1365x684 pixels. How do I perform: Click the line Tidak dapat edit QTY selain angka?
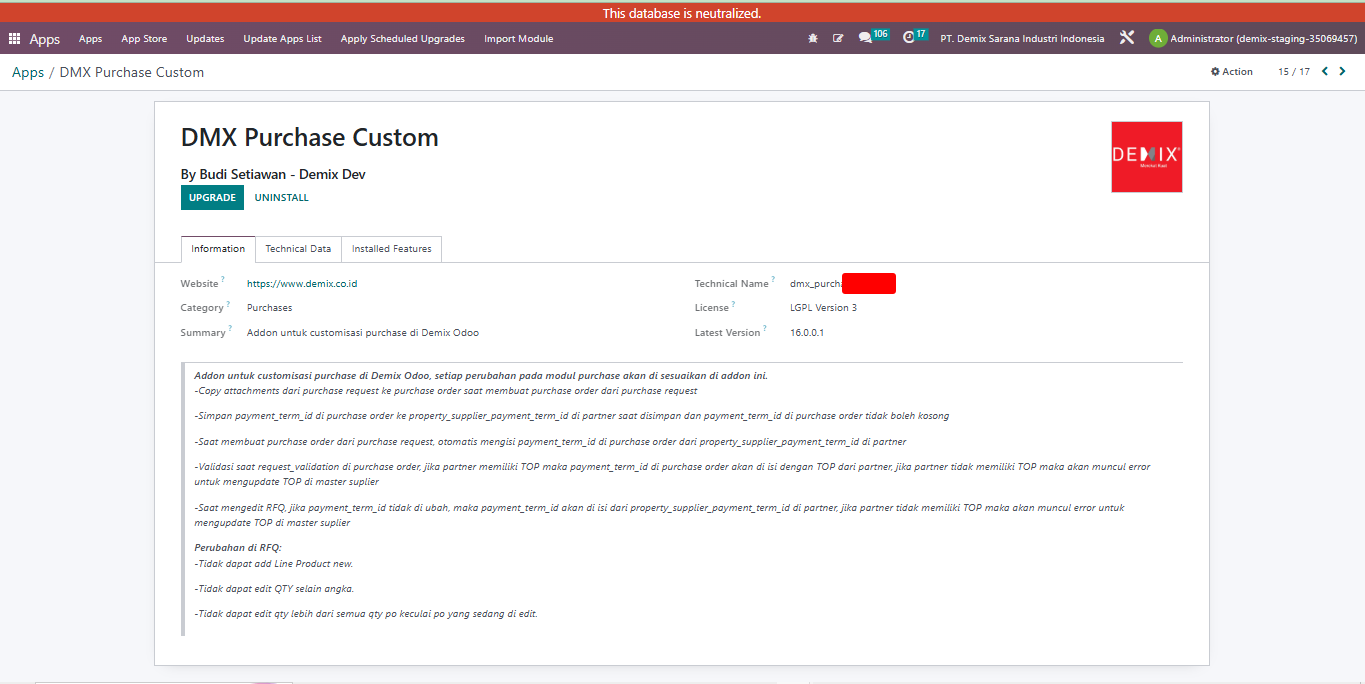click(x=274, y=589)
